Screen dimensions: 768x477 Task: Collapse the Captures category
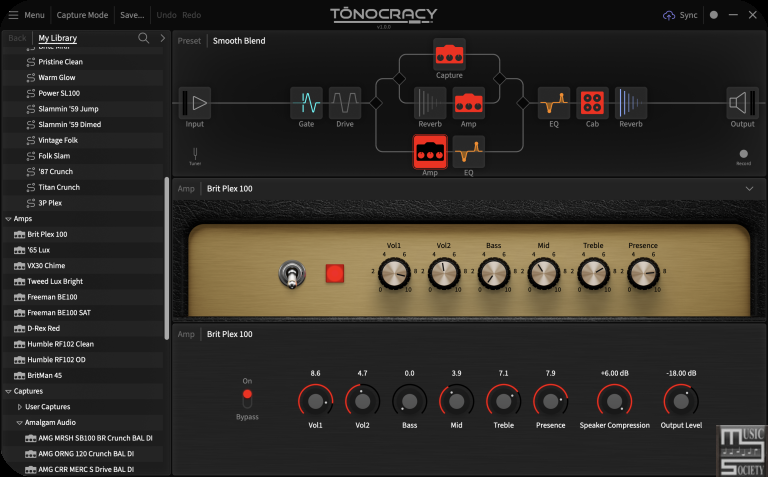8,391
